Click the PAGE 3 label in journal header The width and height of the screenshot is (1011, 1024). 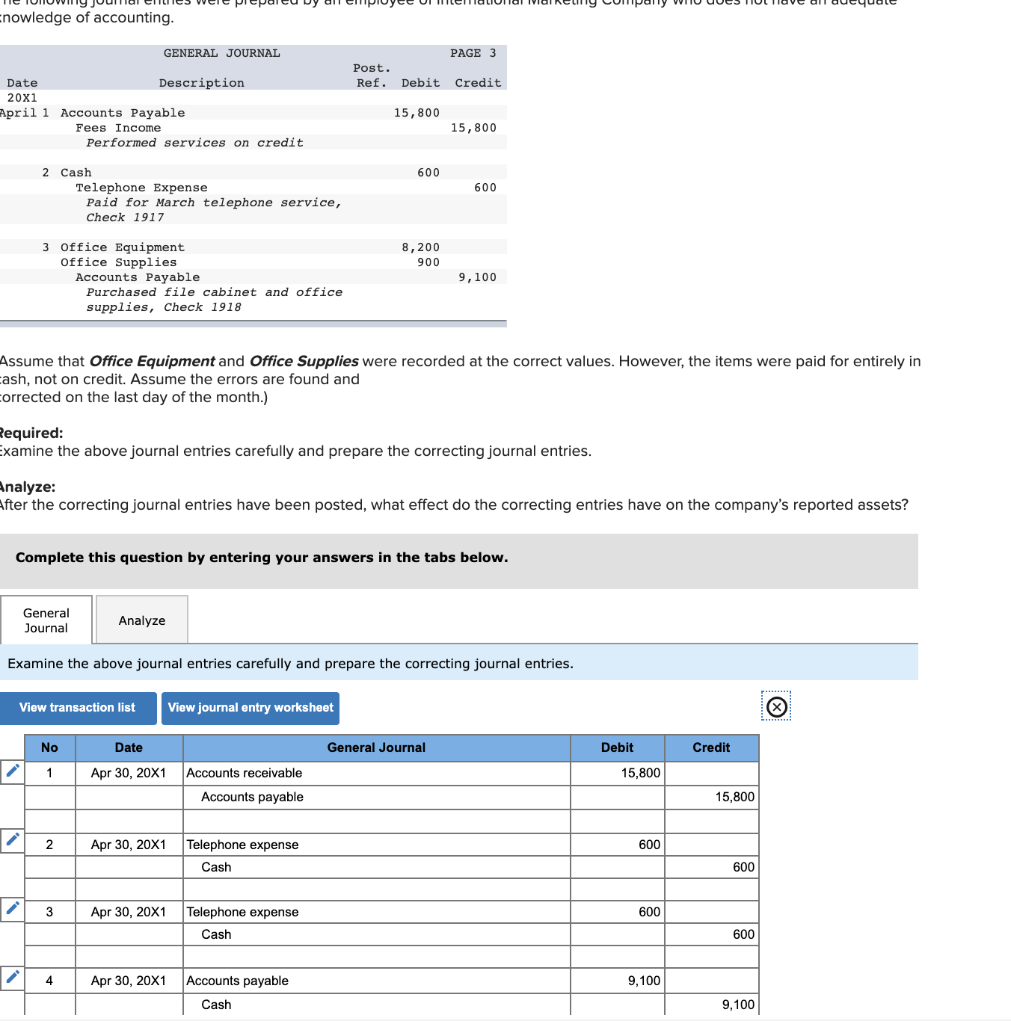[473, 54]
